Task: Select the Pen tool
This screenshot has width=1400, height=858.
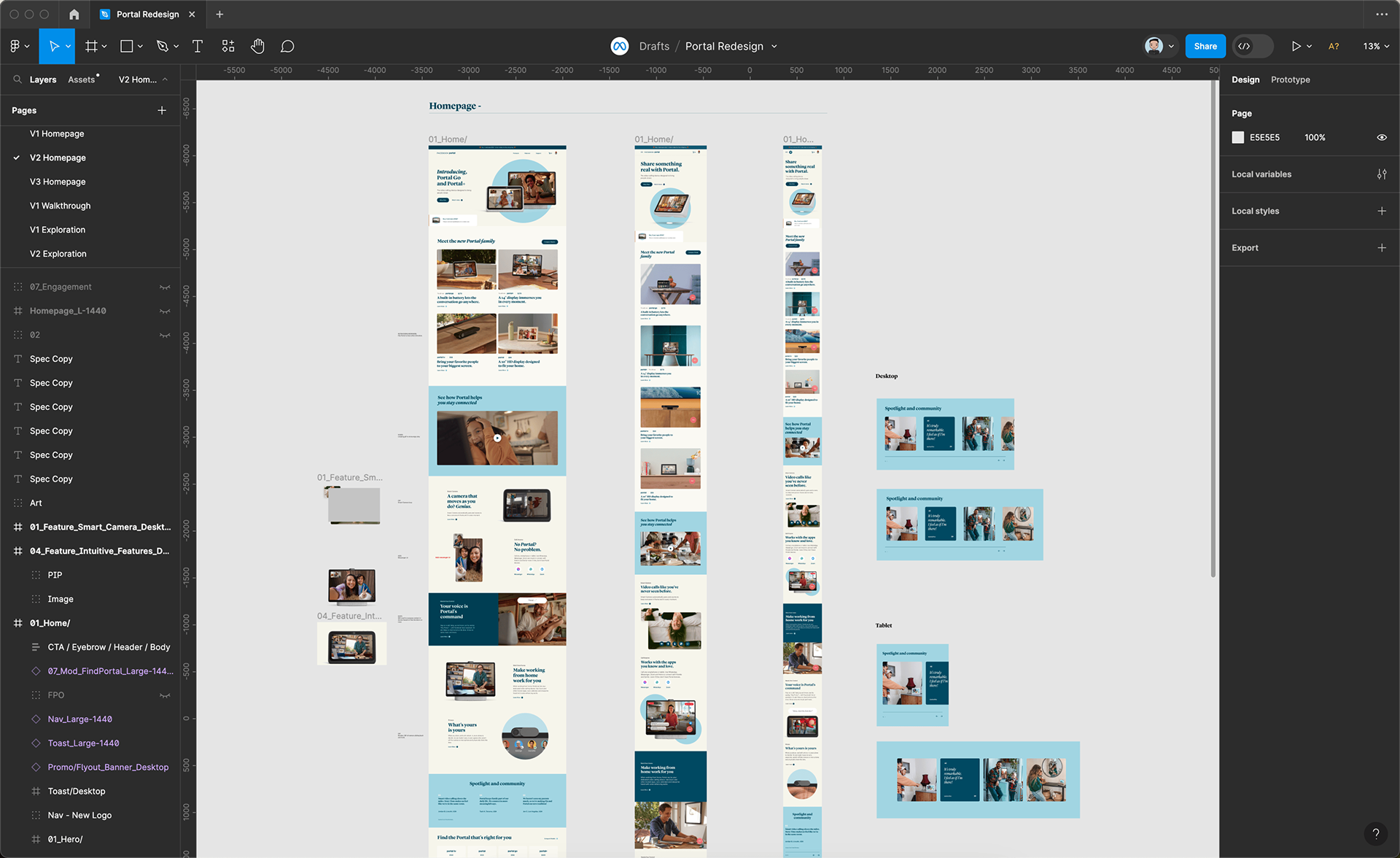Action: [x=162, y=46]
